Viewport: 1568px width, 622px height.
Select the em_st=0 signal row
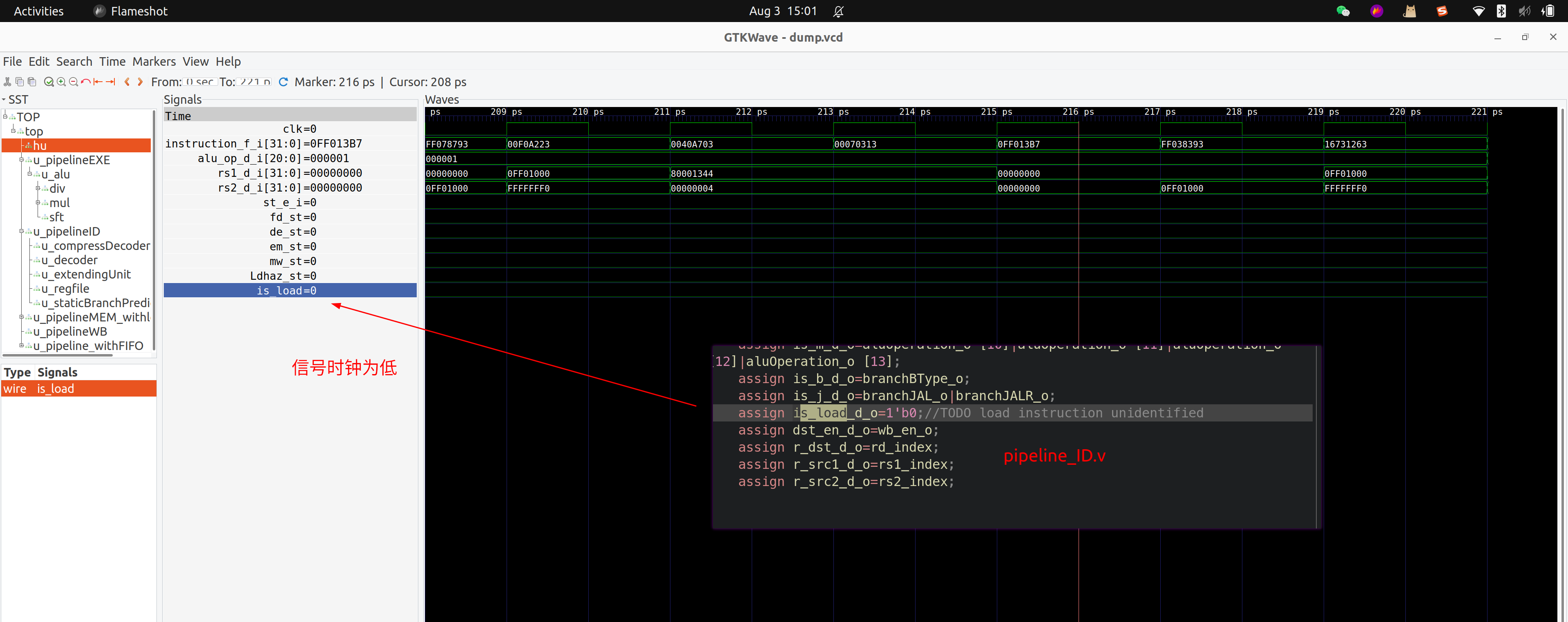290,247
